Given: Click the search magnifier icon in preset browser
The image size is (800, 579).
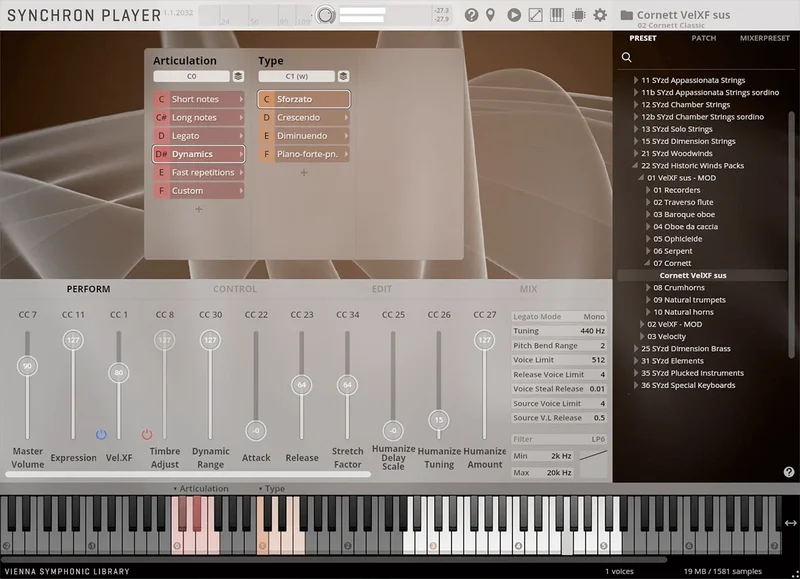Looking at the screenshot, I should click(x=627, y=57).
